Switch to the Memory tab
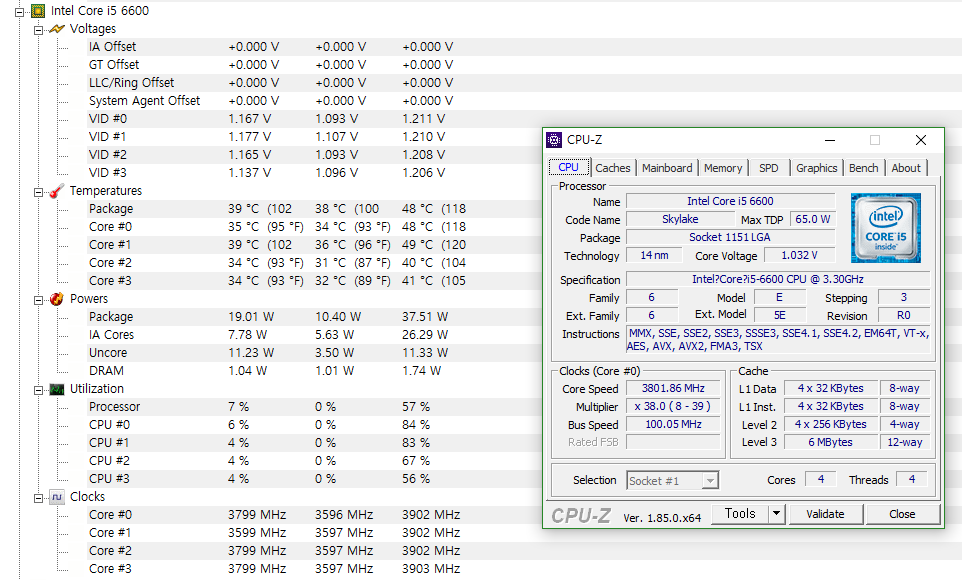Screen dimensions: 962x580 click(722, 168)
